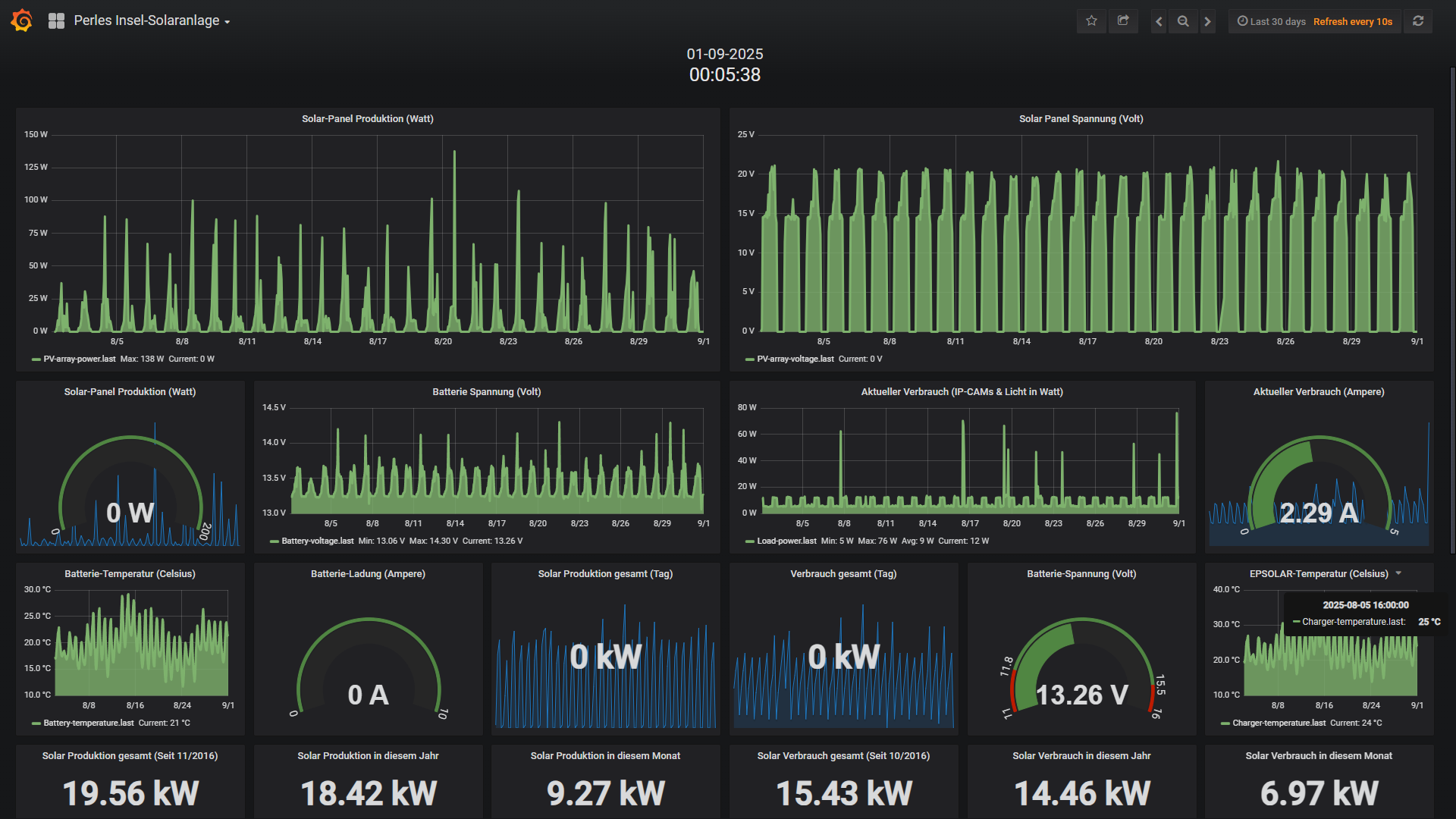Click the share dashboard icon
Viewport: 1456px width, 819px height.
point(1123,21)
